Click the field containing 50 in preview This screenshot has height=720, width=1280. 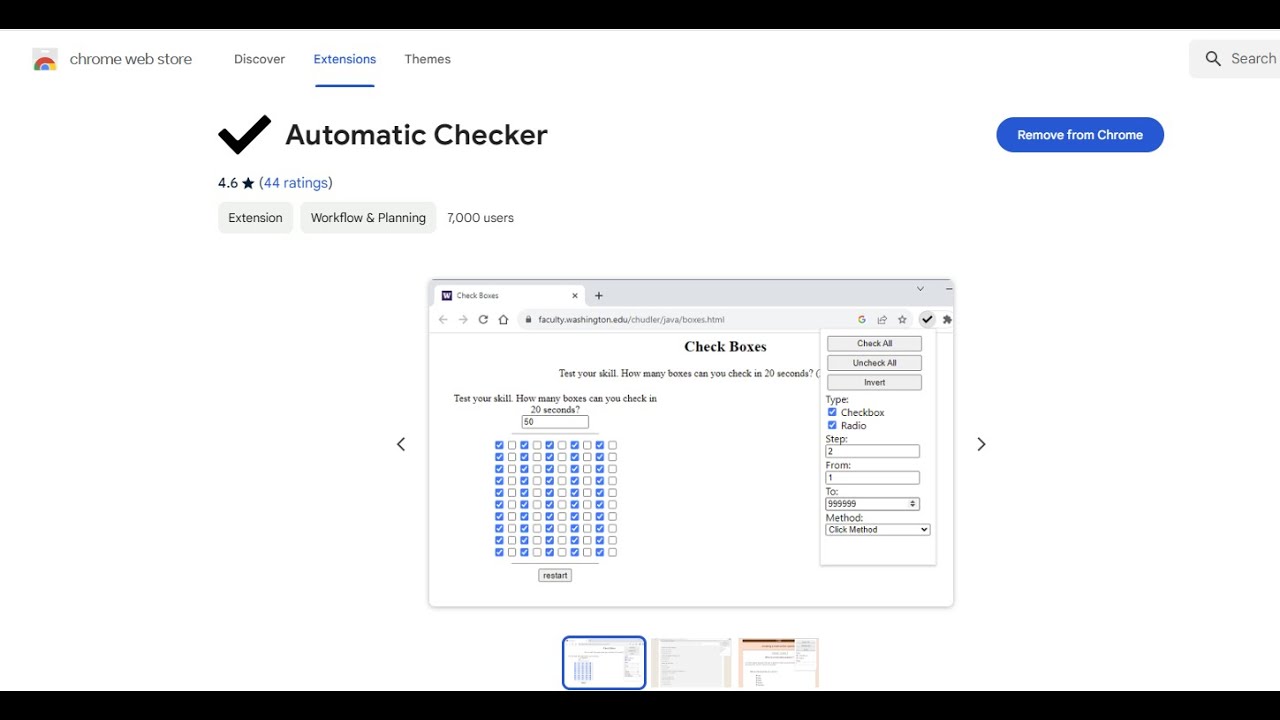click(x=555, y=422)
